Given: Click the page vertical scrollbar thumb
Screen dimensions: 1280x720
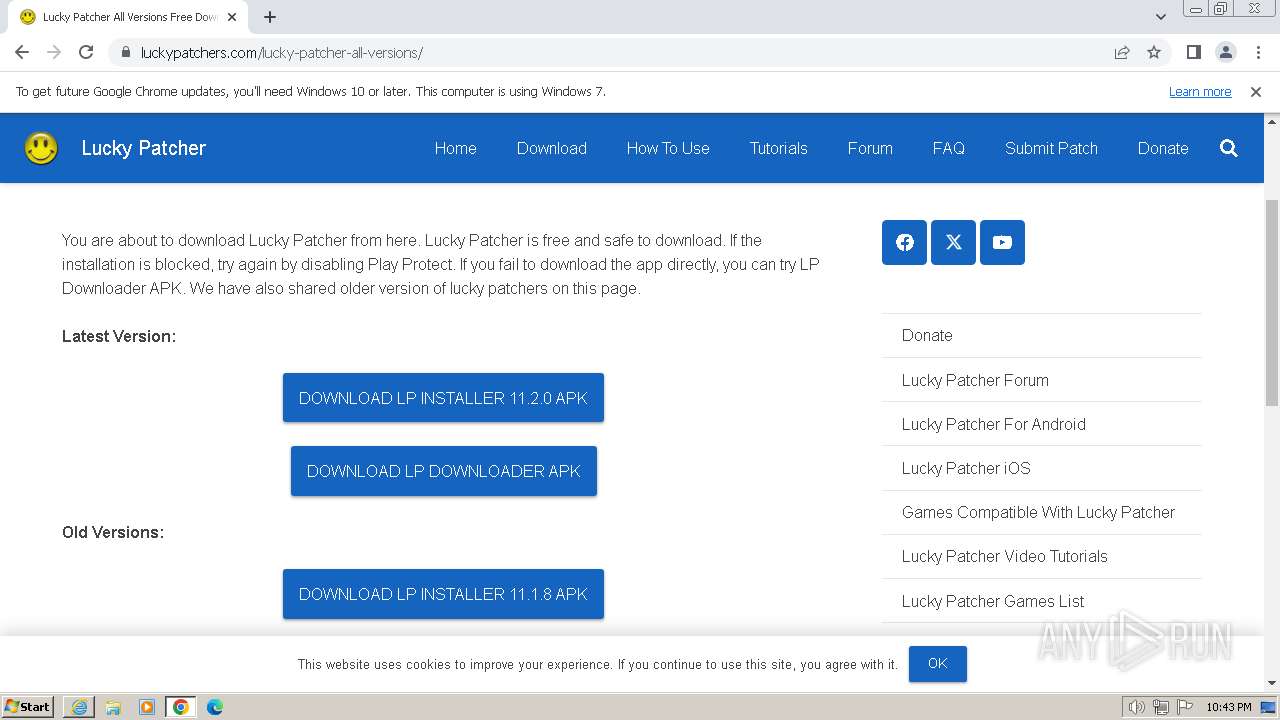Looking at the screenshot, I should click(1272, 302).
